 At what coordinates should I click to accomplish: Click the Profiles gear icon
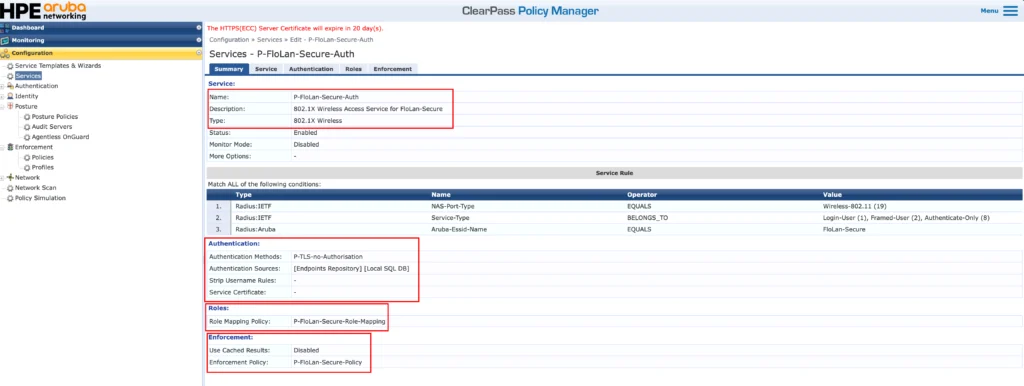point(27,167)
